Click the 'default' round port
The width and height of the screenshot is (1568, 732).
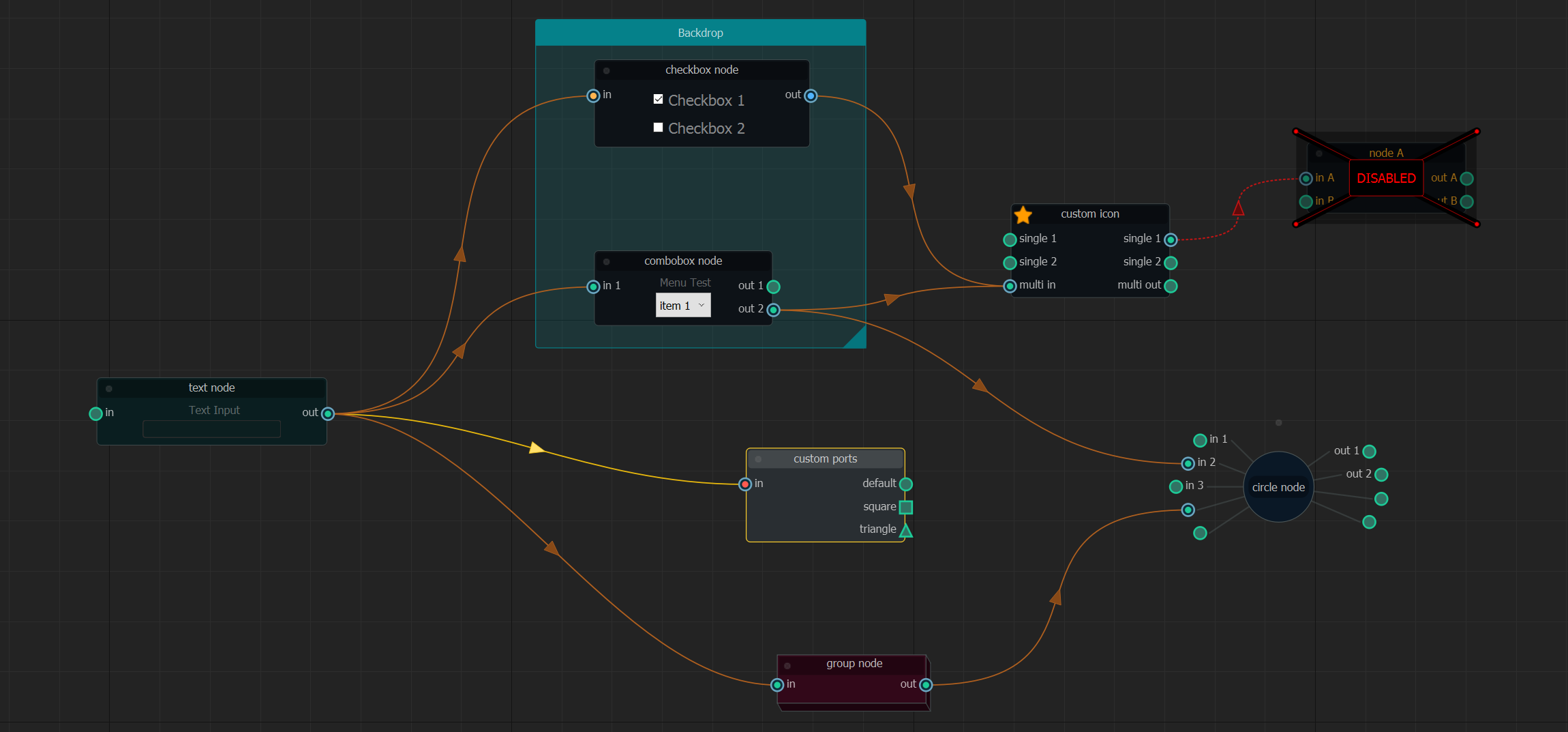point(905,484)
